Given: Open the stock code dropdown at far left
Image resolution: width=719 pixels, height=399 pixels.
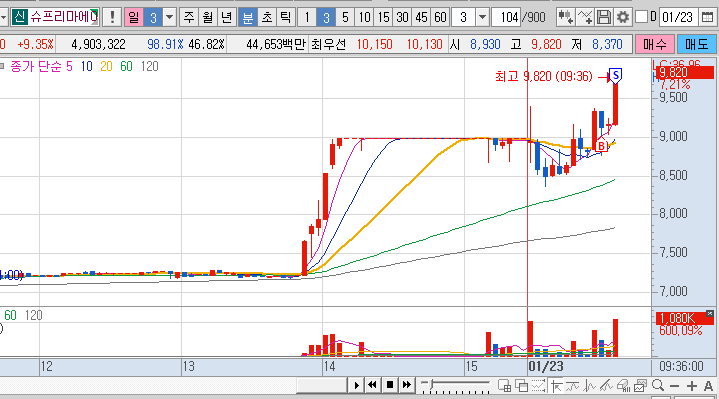Looking at the screenshot, I should click(3, 17).
